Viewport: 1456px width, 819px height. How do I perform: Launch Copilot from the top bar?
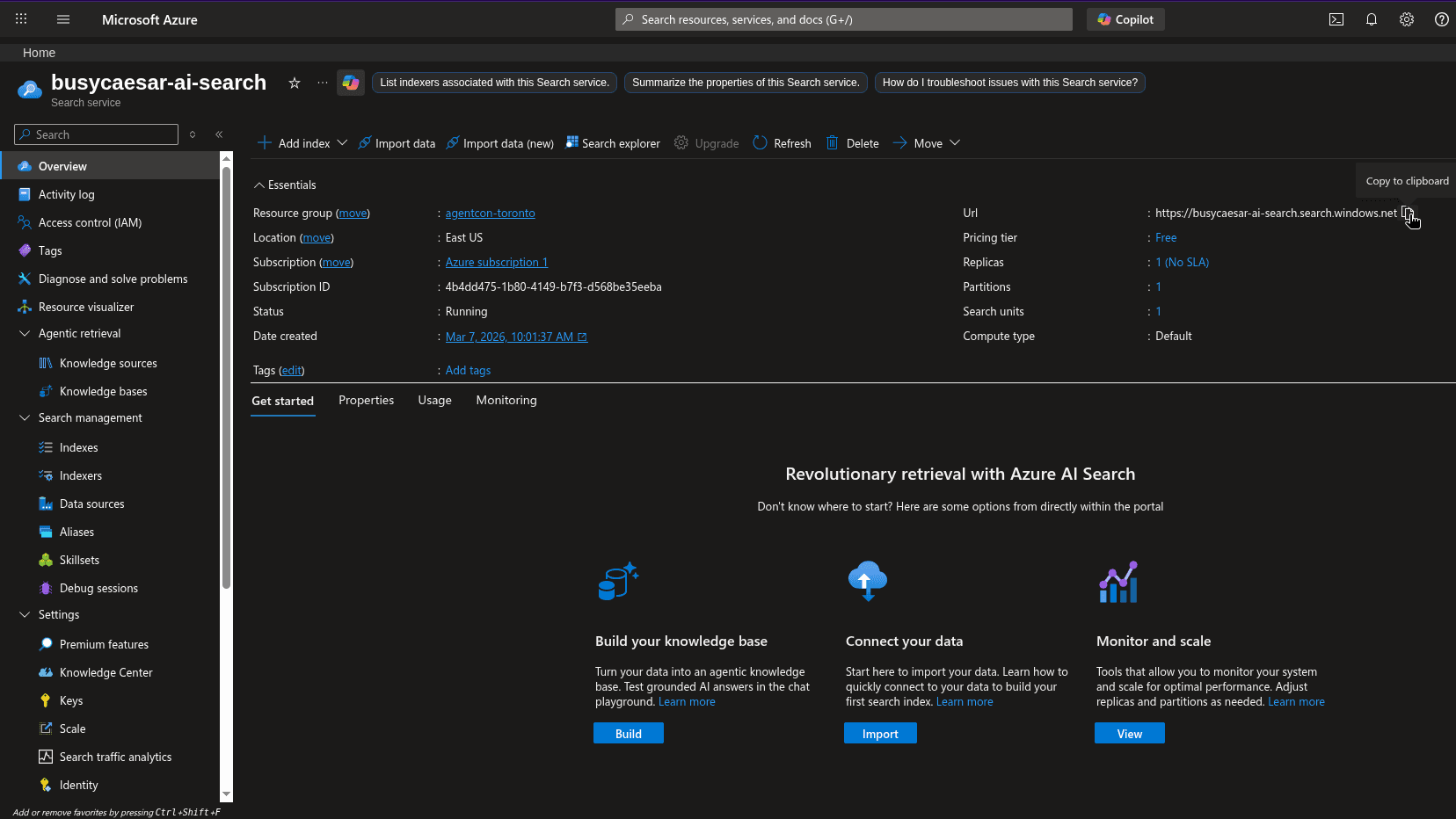pyautogui.click(x=1125, y=19)
